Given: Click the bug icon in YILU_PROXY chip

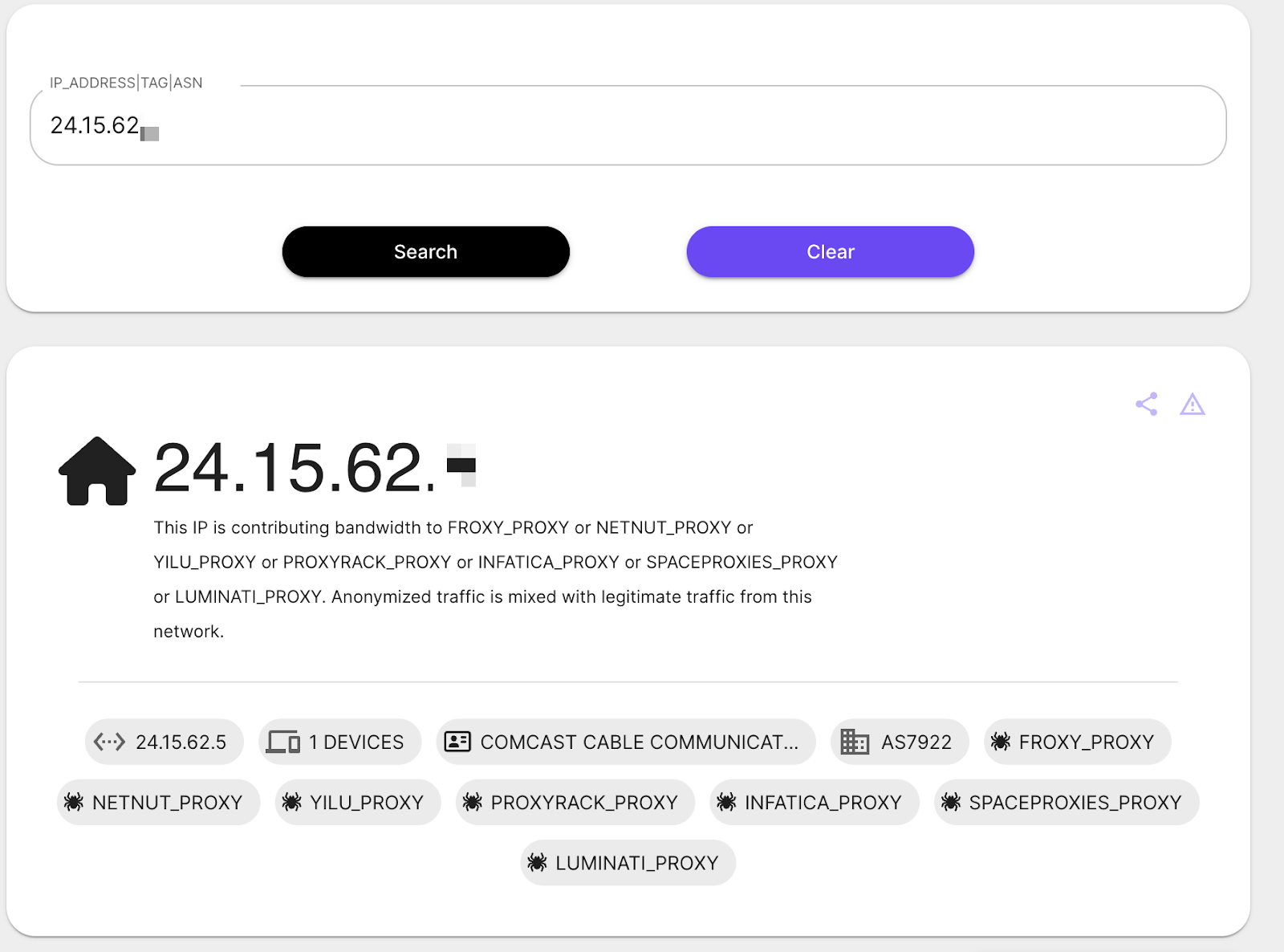Looking at the screenshot, I should (x=292, y=802).
